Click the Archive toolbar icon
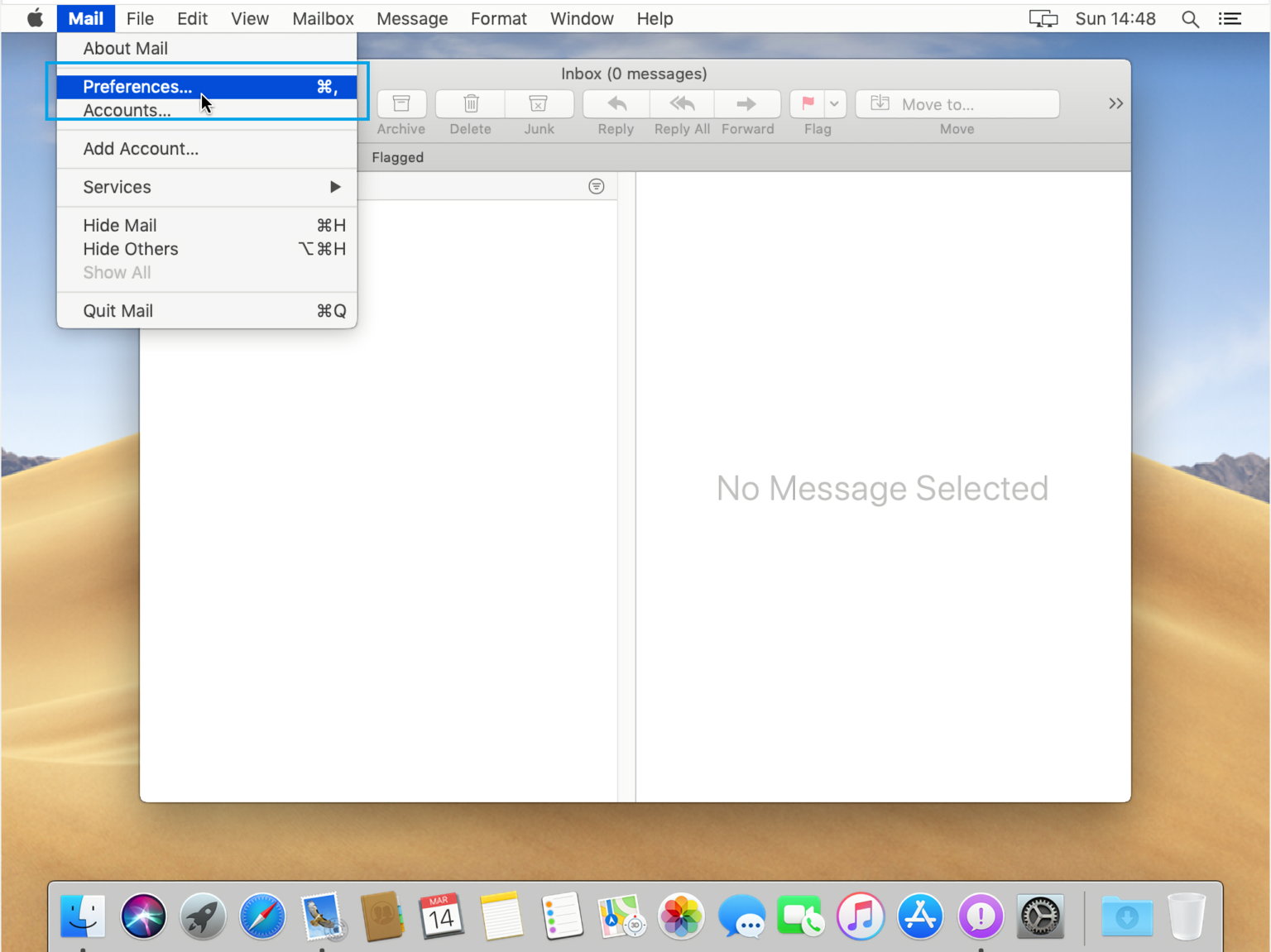 [x=401, y=104]
